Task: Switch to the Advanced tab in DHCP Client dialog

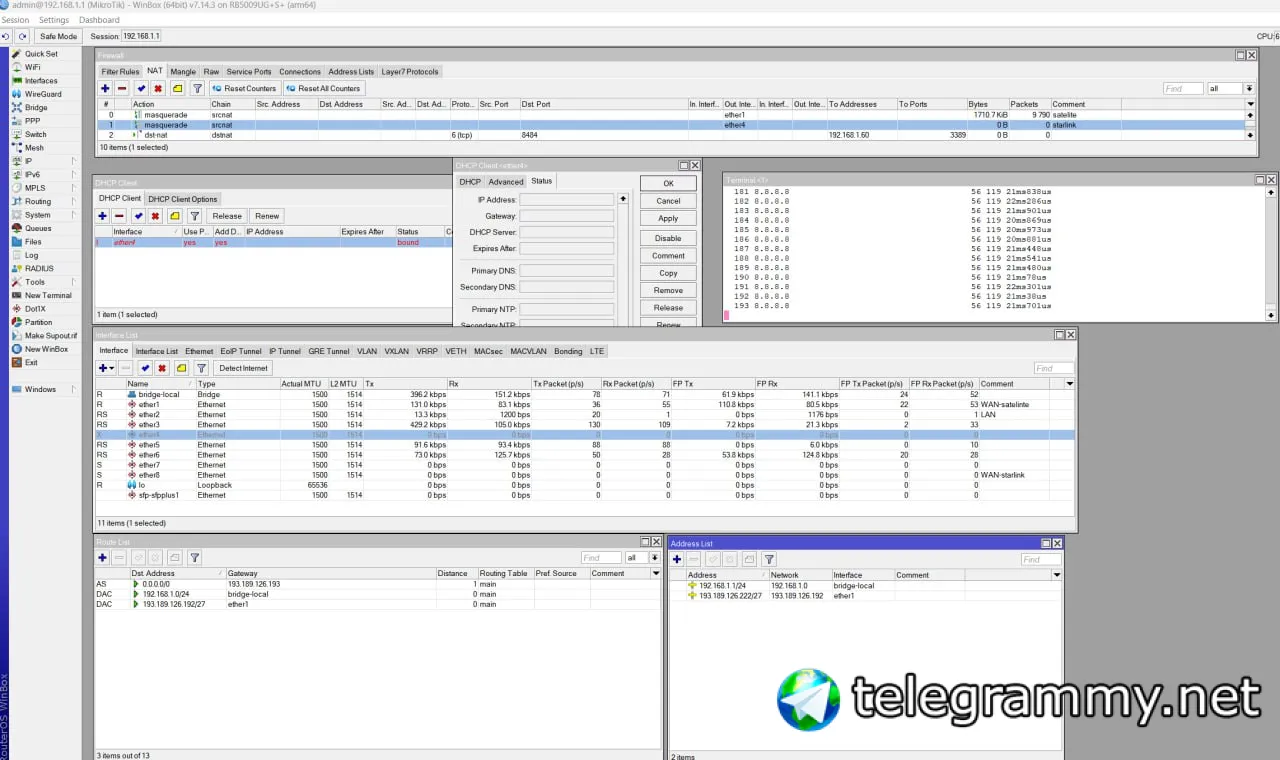Action: (x=506, y=182)
